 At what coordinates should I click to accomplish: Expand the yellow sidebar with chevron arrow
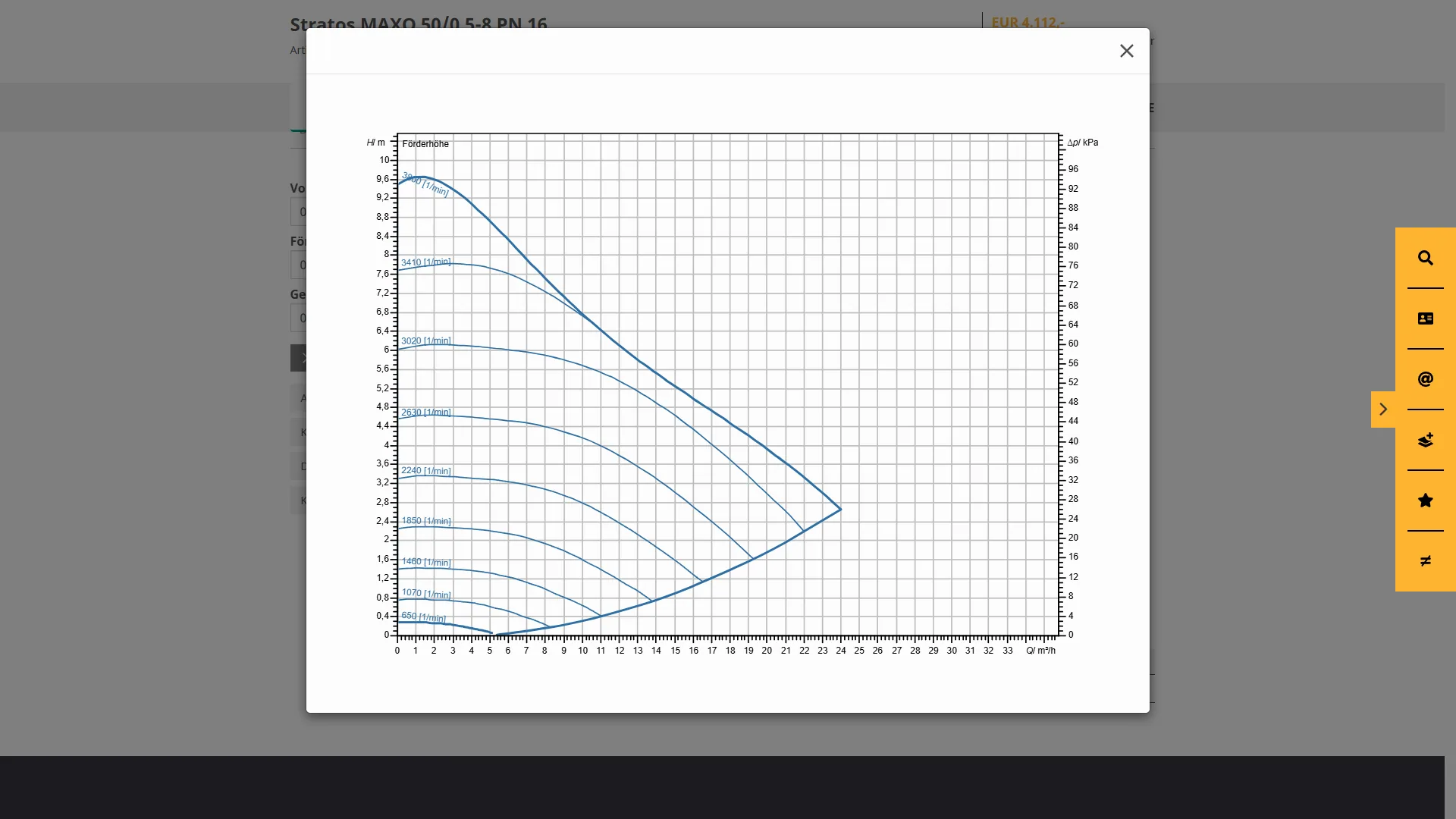click(1382, 409)
